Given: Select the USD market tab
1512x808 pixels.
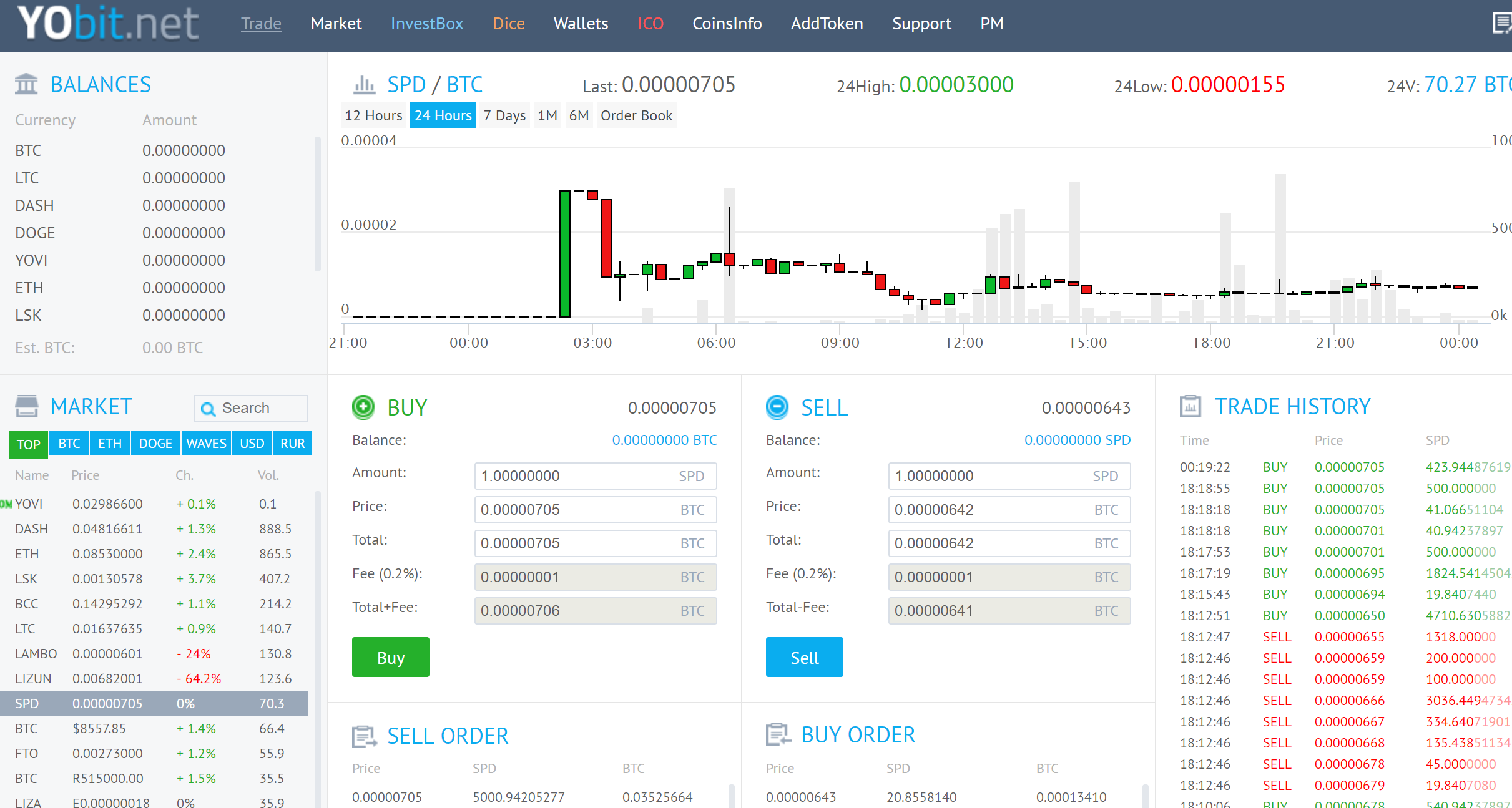Looking at the screenshot, I should [x=252, y=444].
